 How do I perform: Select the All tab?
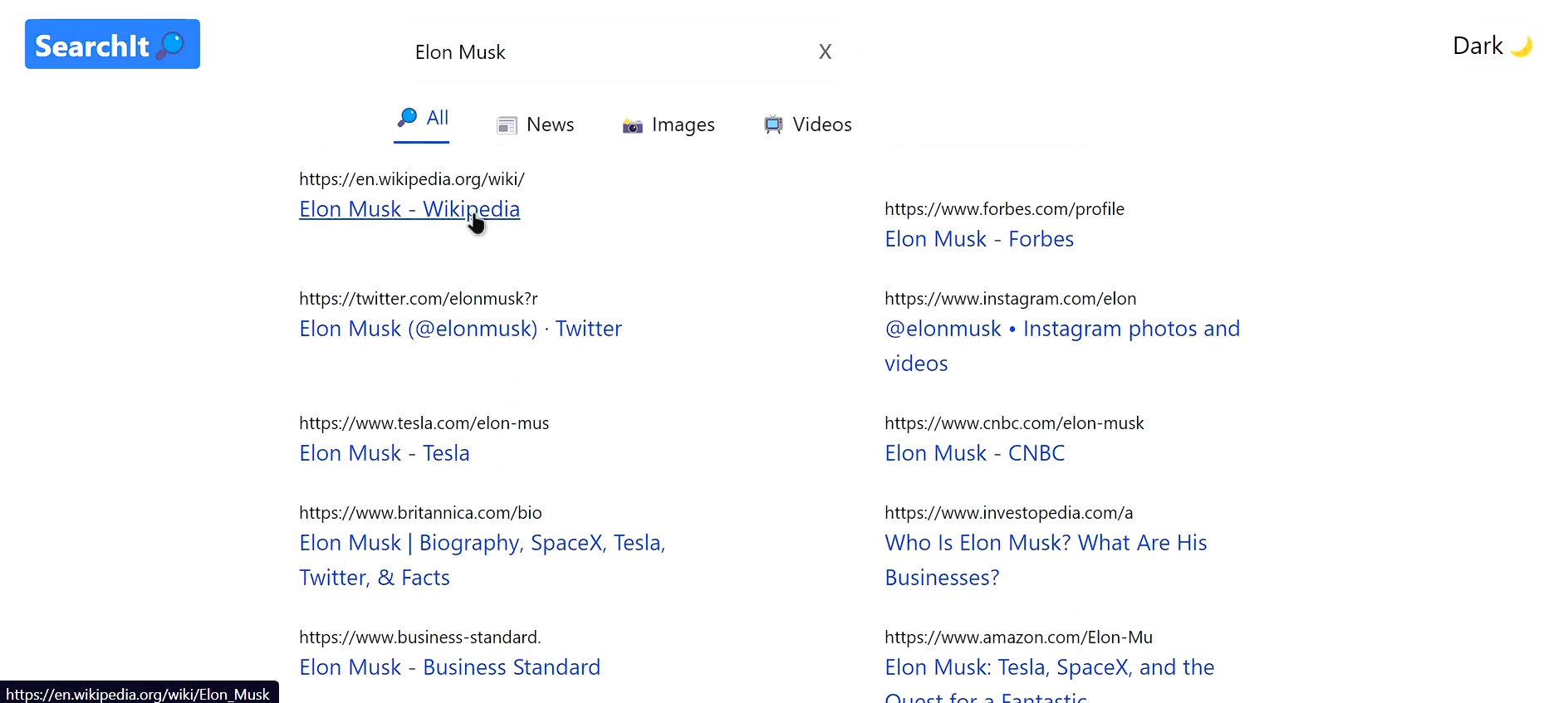422,118
